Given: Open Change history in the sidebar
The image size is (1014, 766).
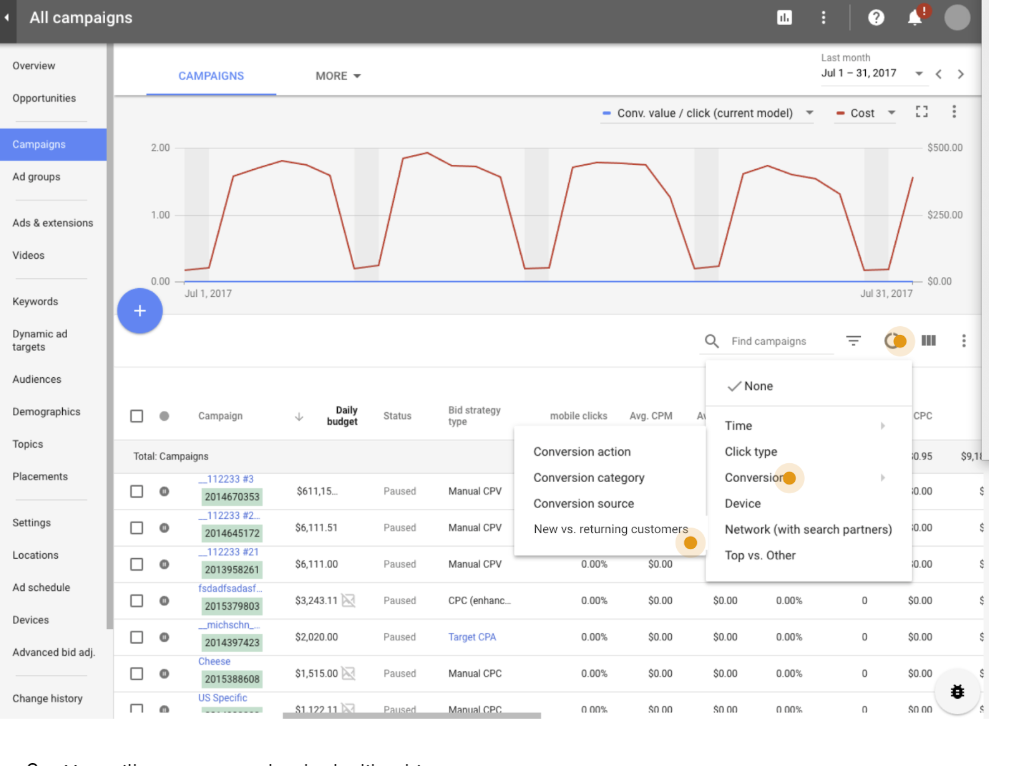Looking at the screenshot, I should pyautogui.click(x=47, y=698).
